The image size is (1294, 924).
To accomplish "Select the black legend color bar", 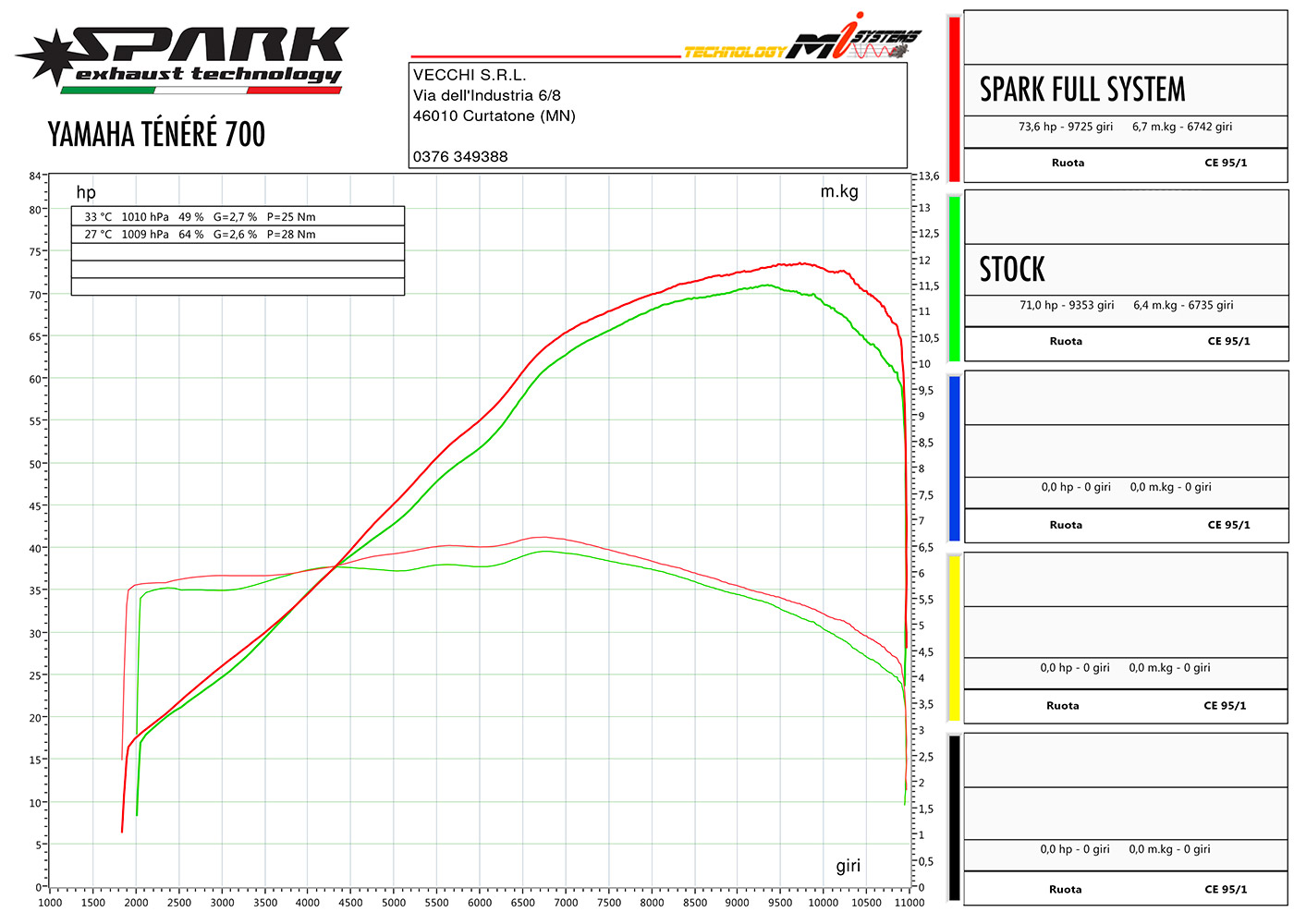I will (x=954, y=818).
